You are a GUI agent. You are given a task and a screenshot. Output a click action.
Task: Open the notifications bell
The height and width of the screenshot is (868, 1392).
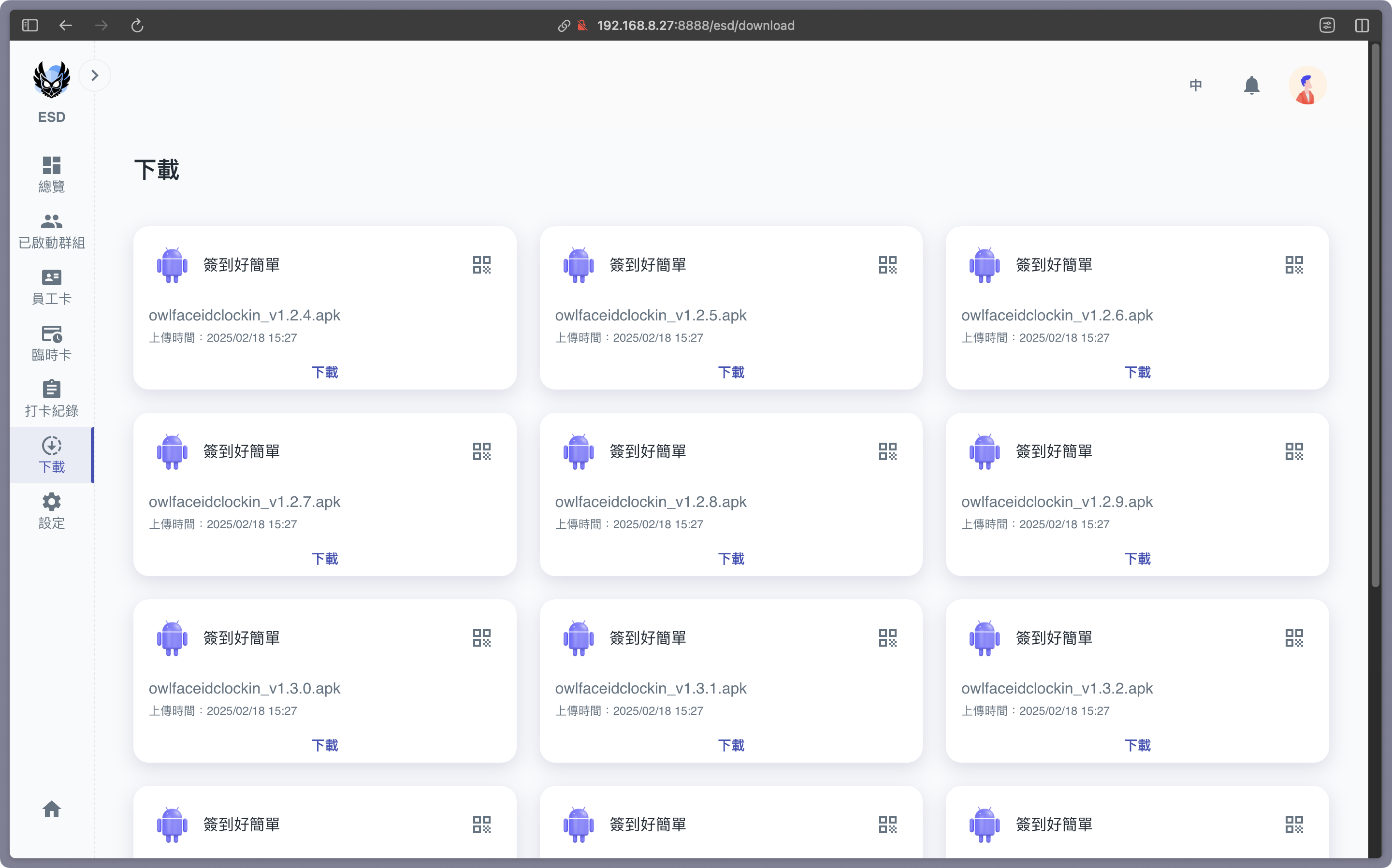point(1251,86)
